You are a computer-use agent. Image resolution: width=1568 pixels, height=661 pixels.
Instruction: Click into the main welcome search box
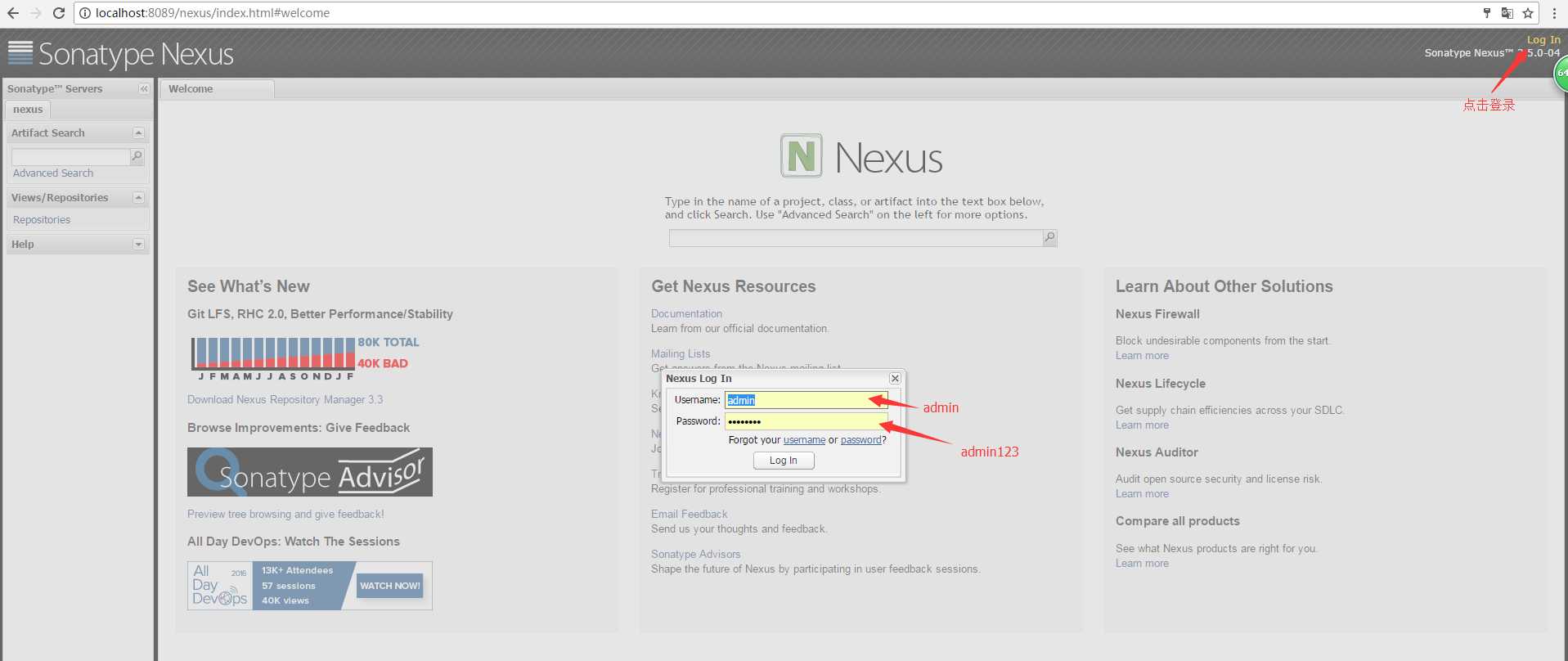pos(856,238)
